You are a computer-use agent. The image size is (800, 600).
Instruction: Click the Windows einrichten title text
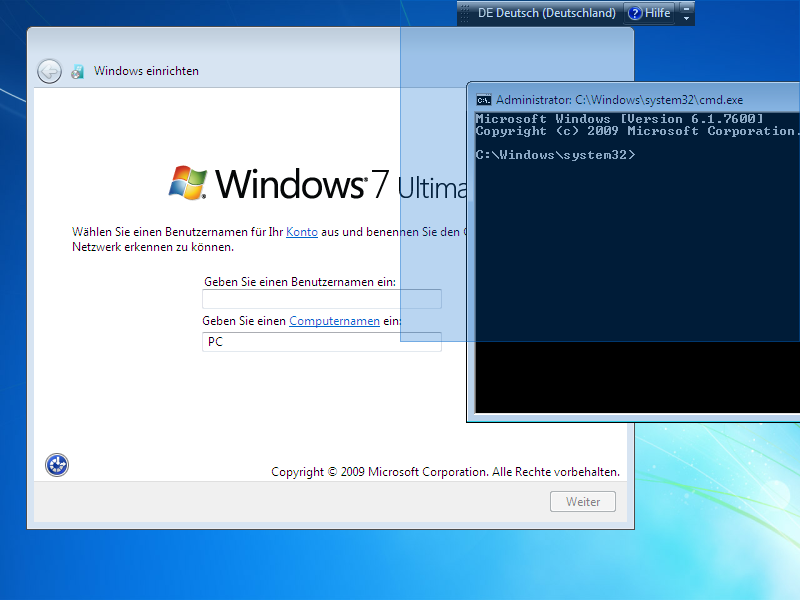146,71
